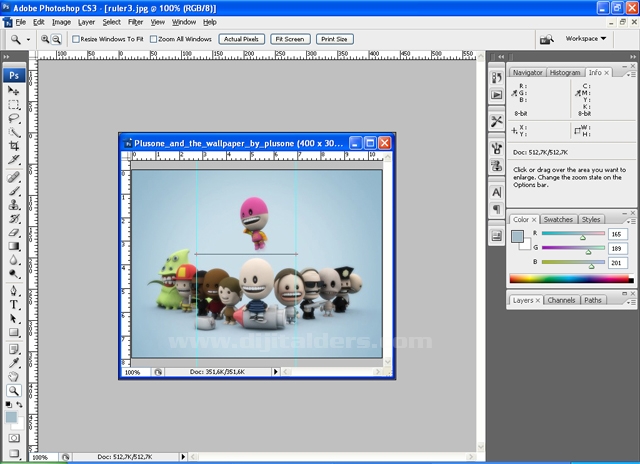The height and width of the screenshot is (464, 640).
Task: Select the Quick Selection tool
Action: click(14, 132)
